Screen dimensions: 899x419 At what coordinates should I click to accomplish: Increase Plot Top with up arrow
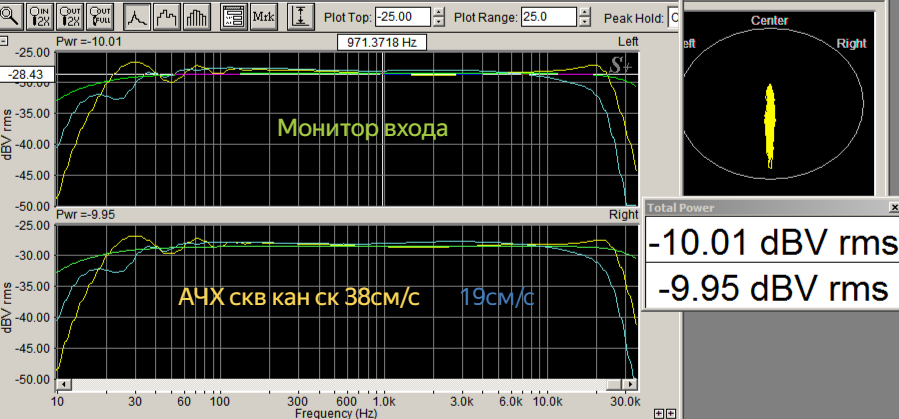click(439, 12)
